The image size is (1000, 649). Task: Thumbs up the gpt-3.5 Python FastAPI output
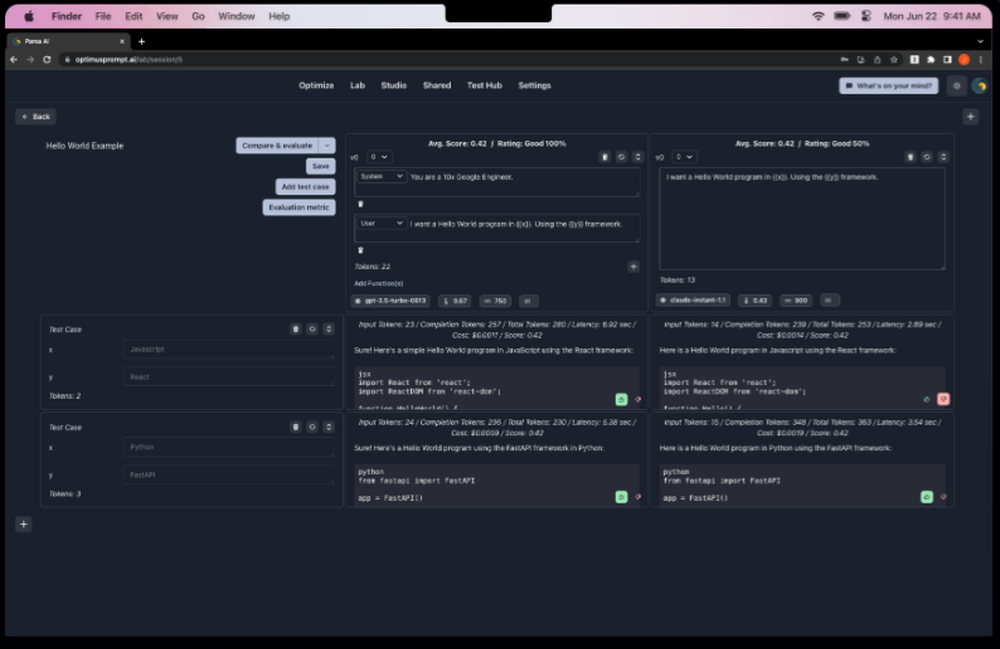621,497
